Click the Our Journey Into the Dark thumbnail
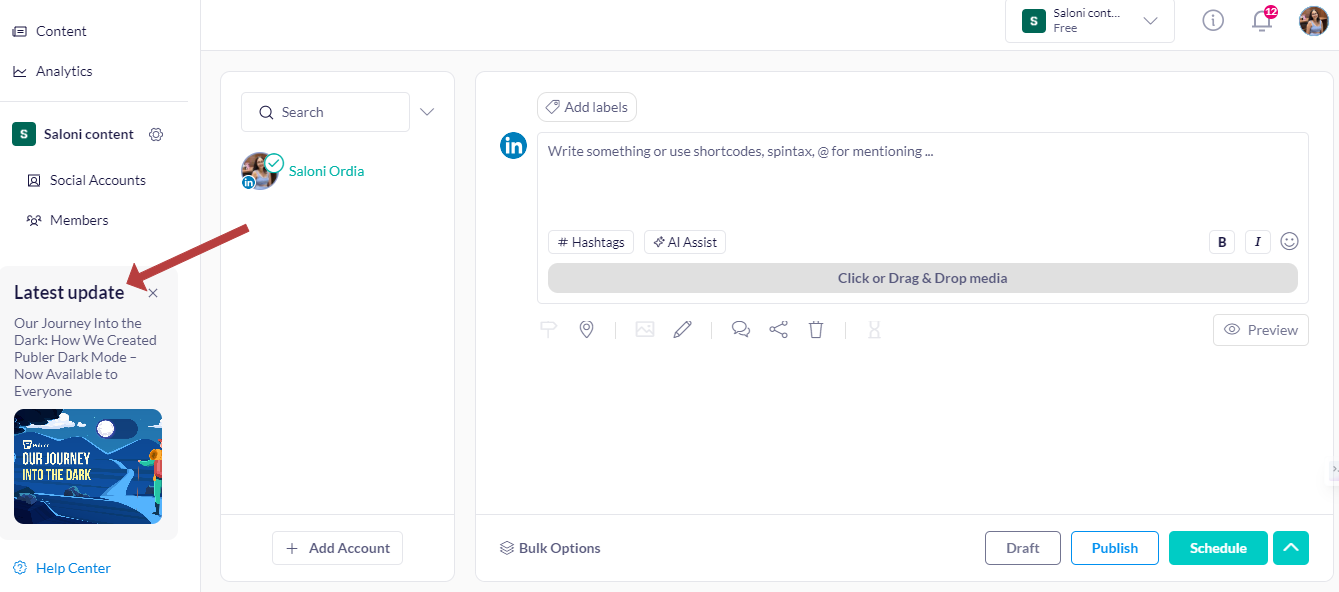Viewport: 1339px width, 592px height. click(x=88, y=466)
